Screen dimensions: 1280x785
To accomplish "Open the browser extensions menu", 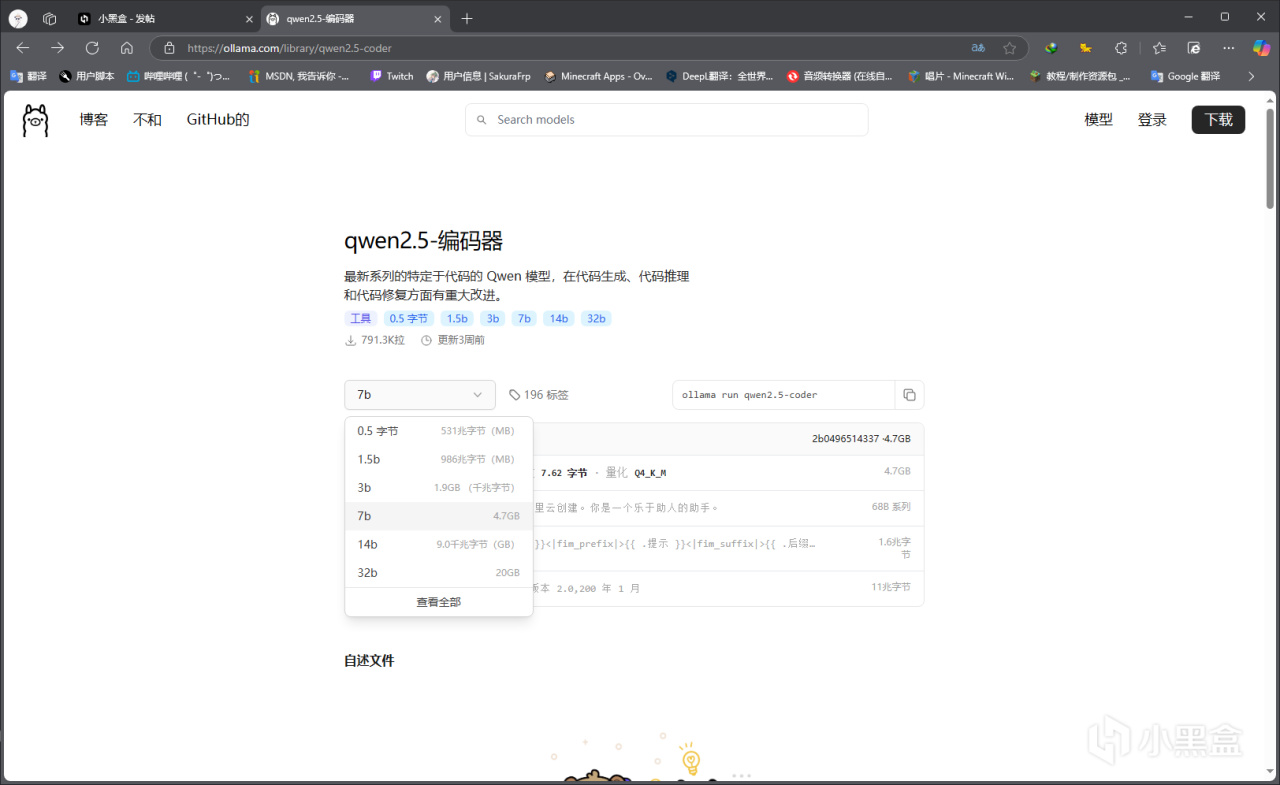I will (1121, 48).
